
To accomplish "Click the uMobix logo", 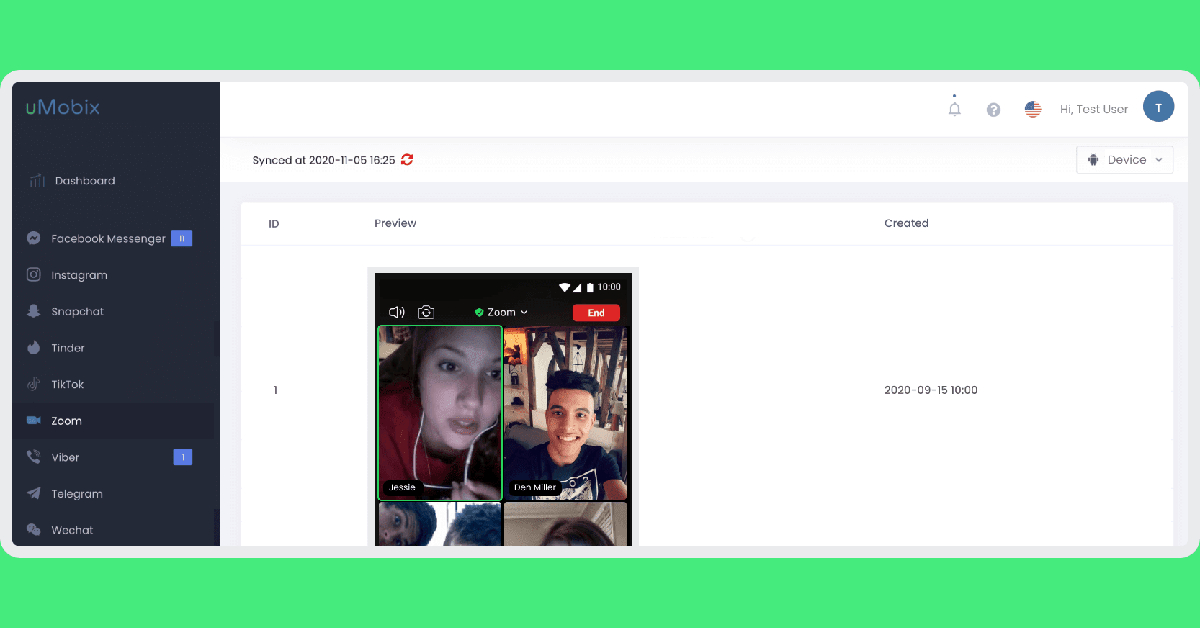I will click(x=63, y=107).
